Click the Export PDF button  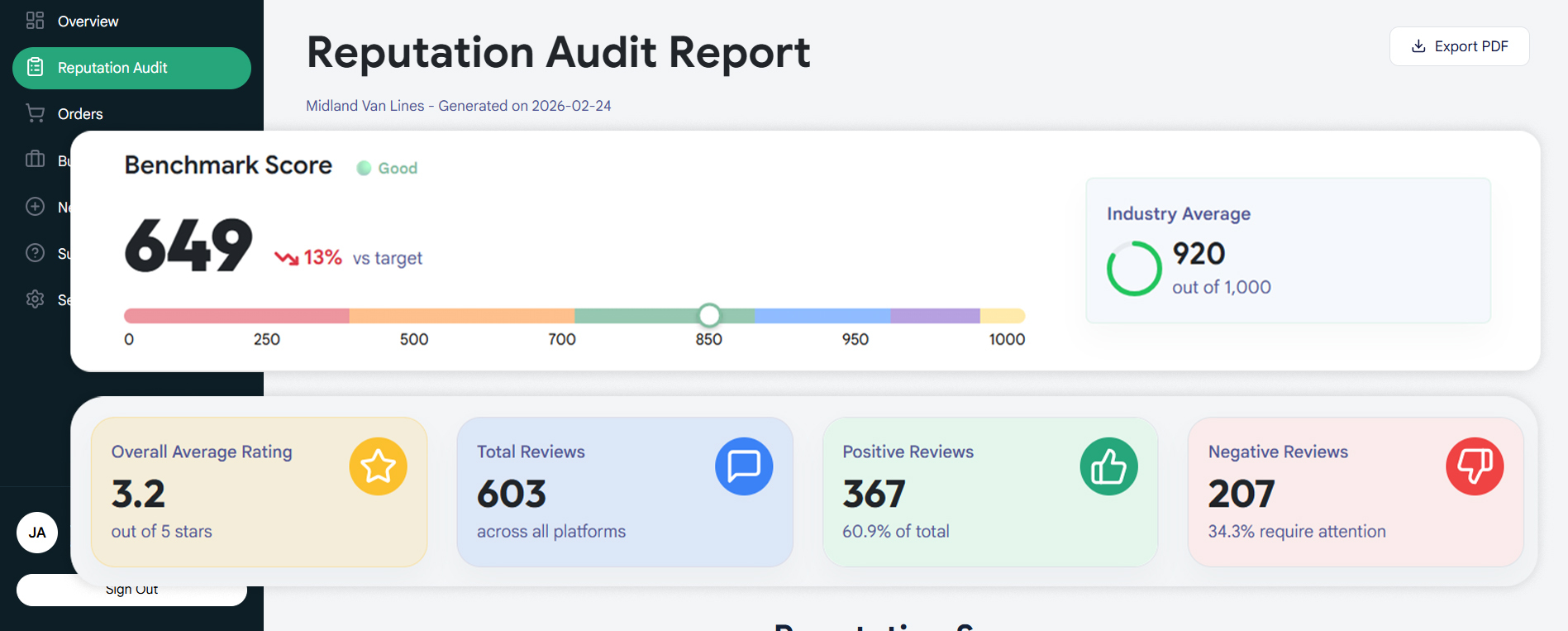(1459, 46)
